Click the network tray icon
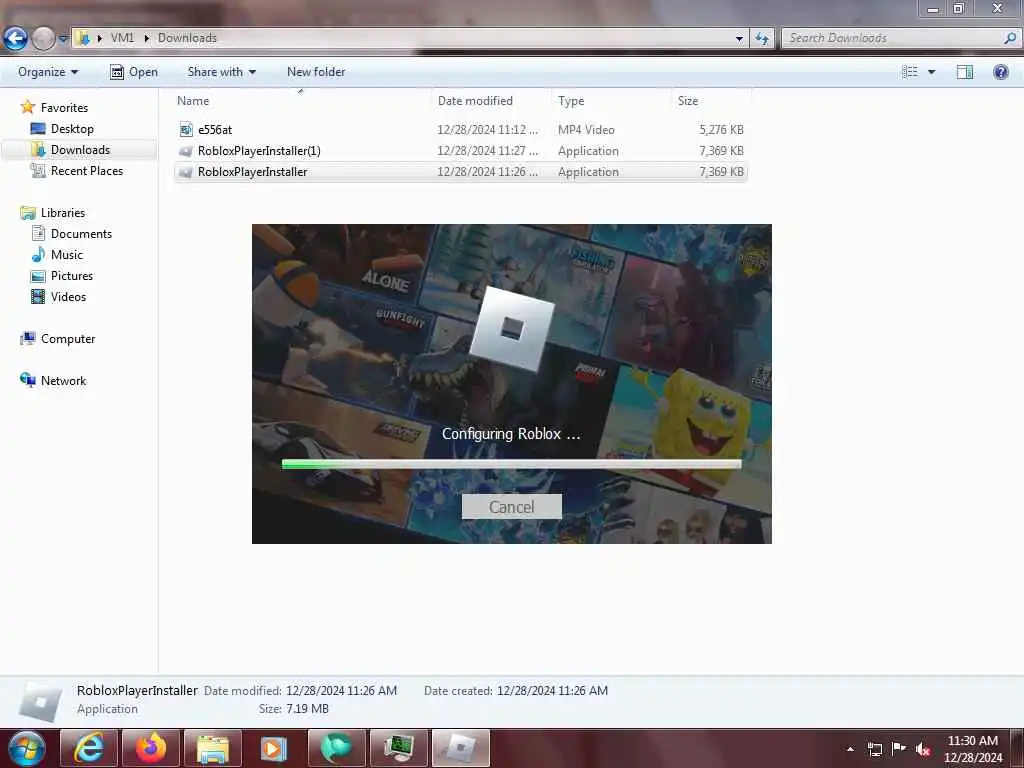 874,749
